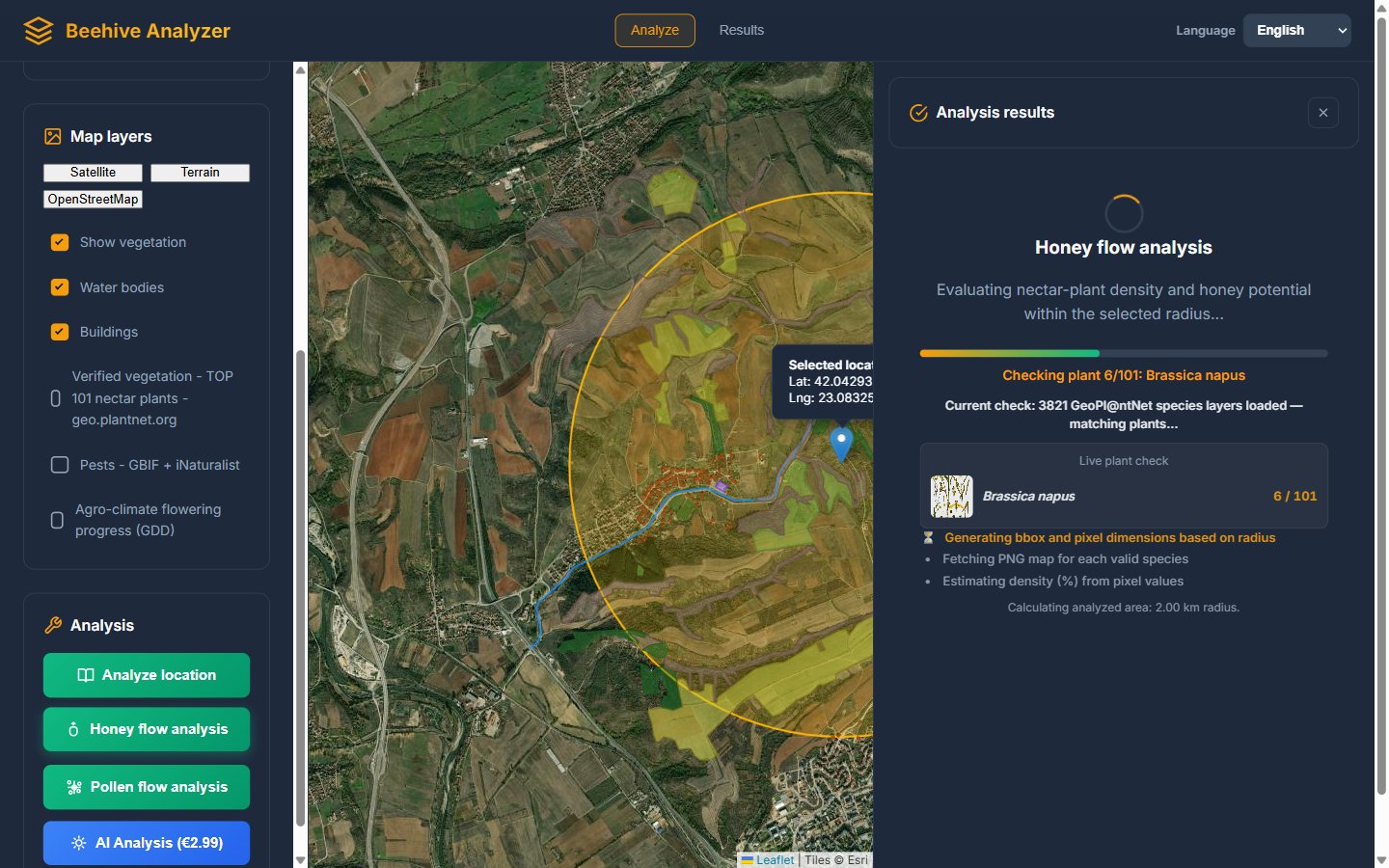Uncheck the Show vegetation checkbox

pyautogui.click(x=60, y=242)
